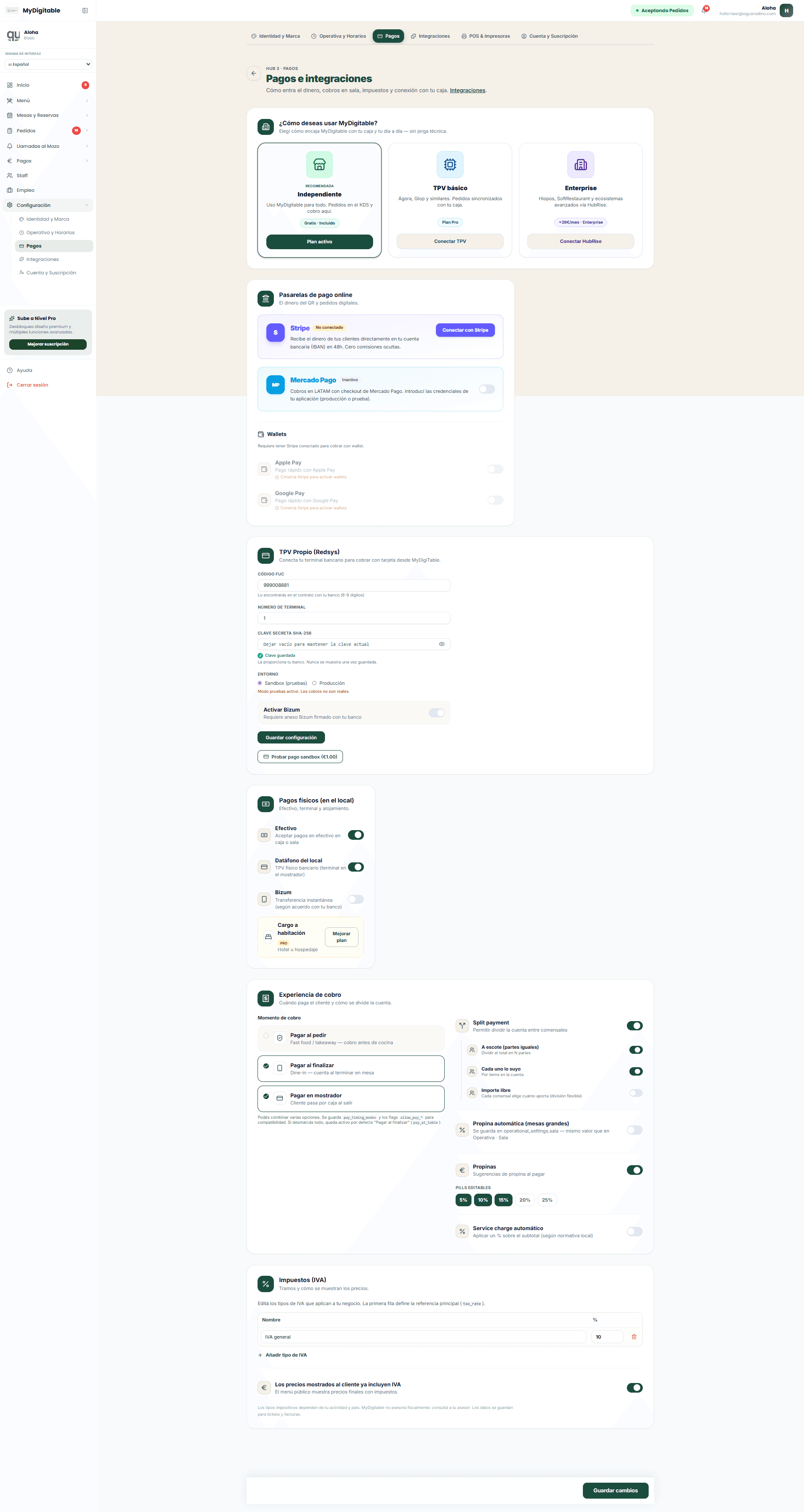Viewport: 804px width, 1512px height.
Task: Select Producción radio button
Action: [x=314, y=683]
